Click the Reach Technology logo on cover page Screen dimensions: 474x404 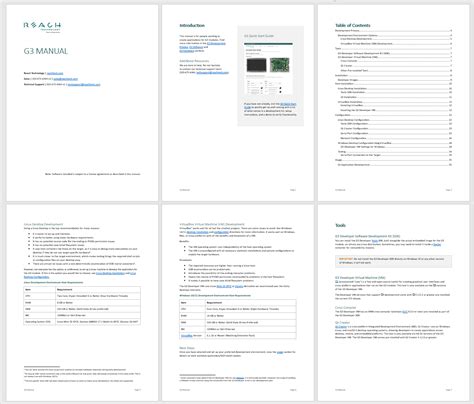pos(42,27)
